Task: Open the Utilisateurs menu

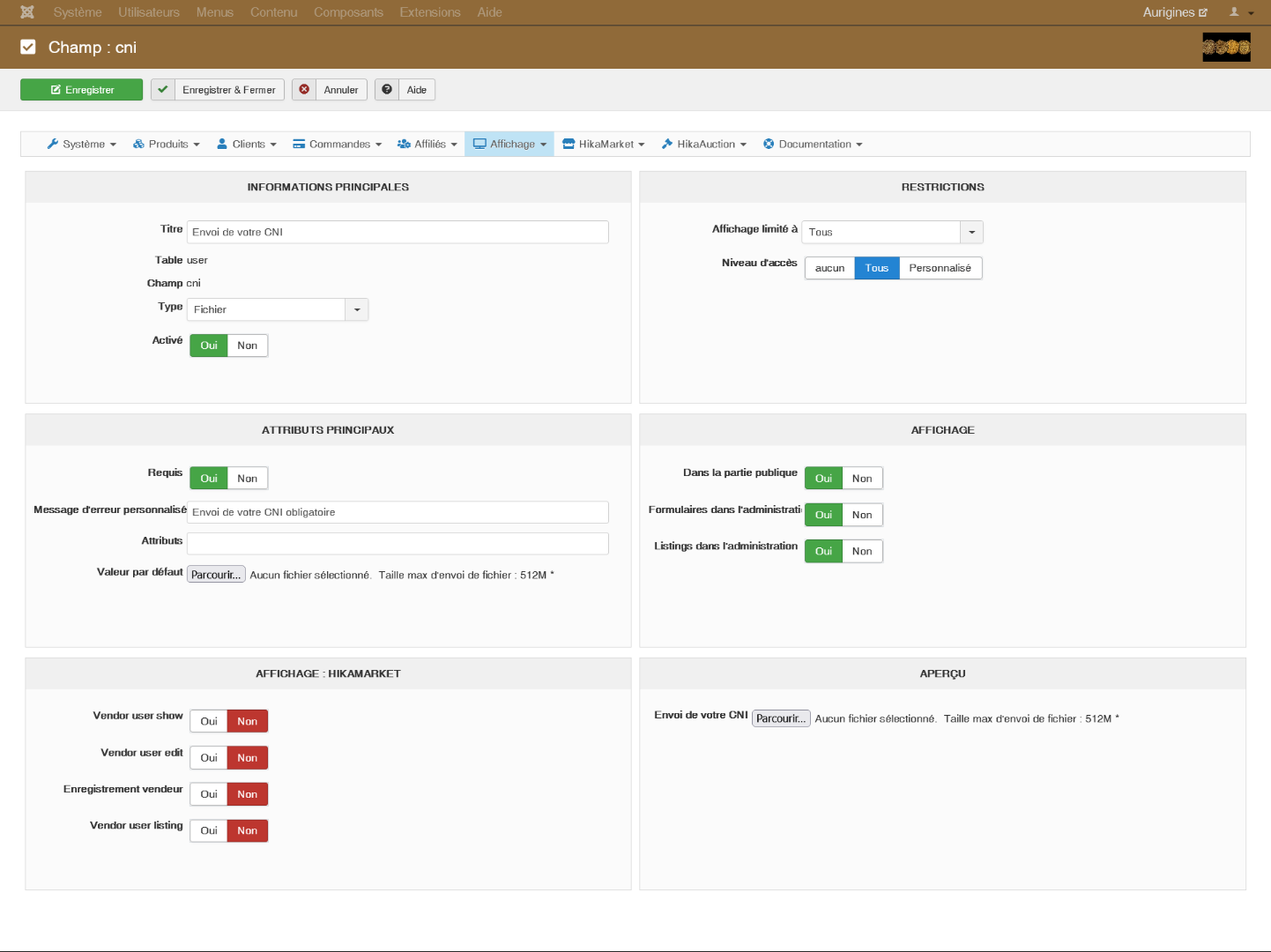Action: point(149,12)
